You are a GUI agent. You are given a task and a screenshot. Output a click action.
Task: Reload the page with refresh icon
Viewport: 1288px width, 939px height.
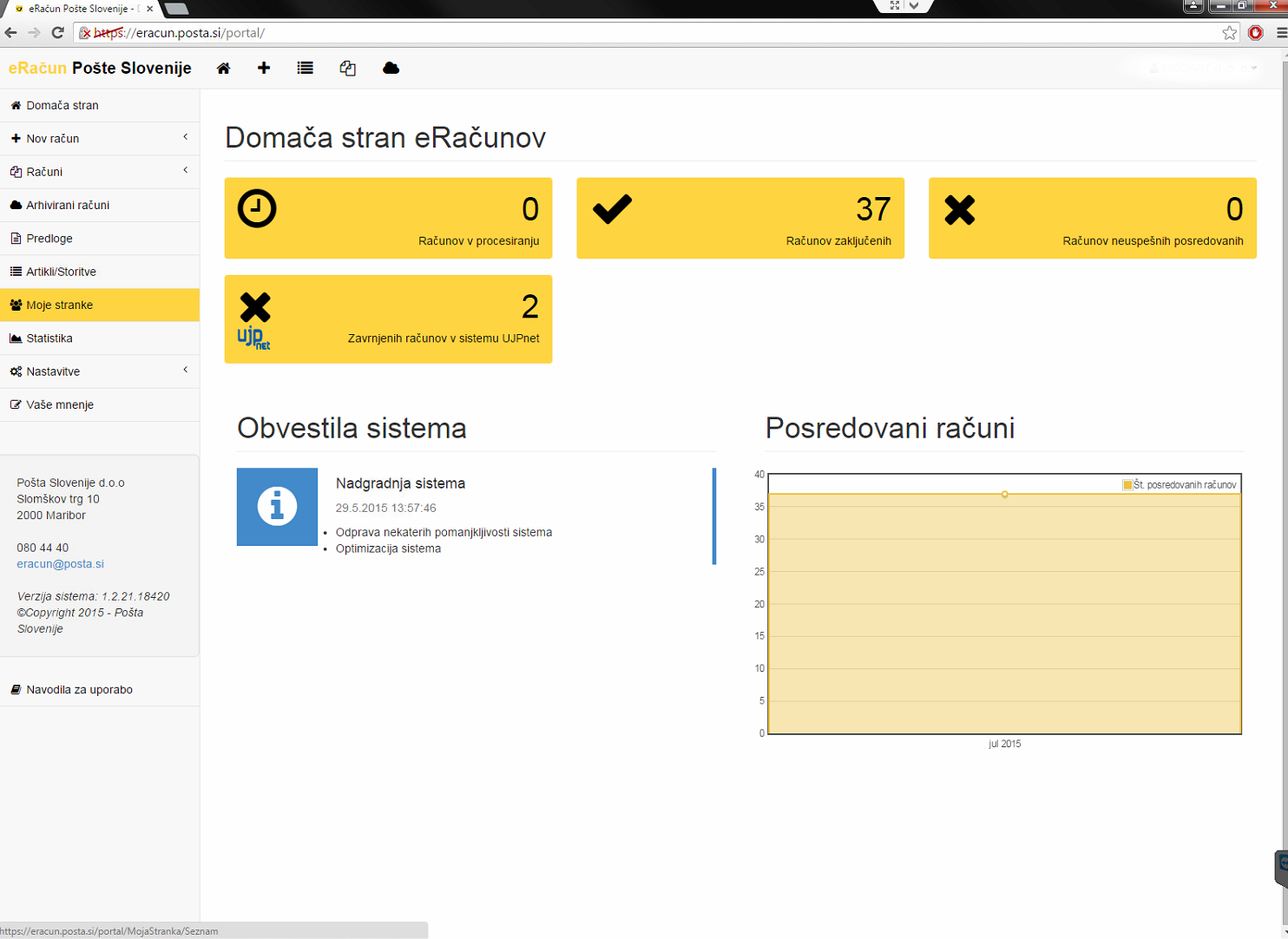click(58, 33)
